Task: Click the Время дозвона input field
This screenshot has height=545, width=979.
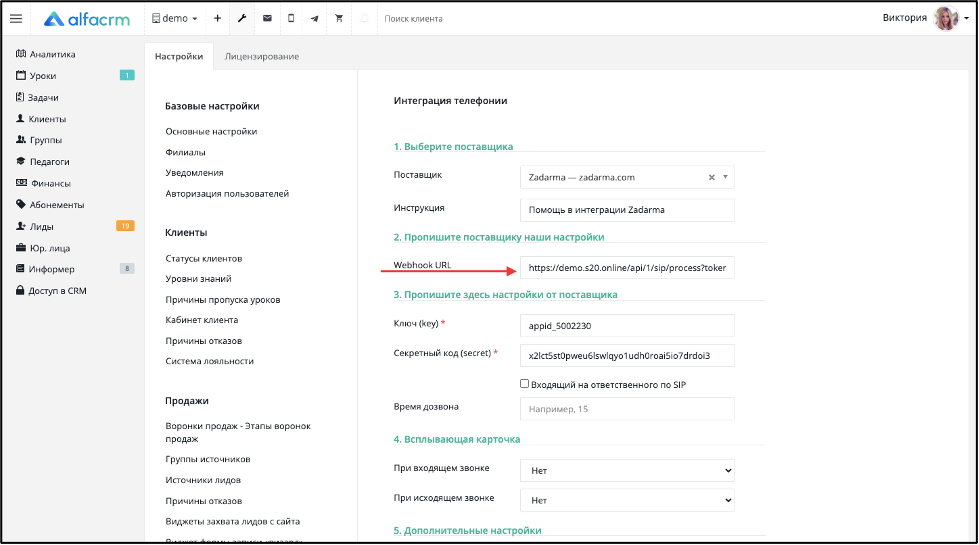Action: pos(627,409)
